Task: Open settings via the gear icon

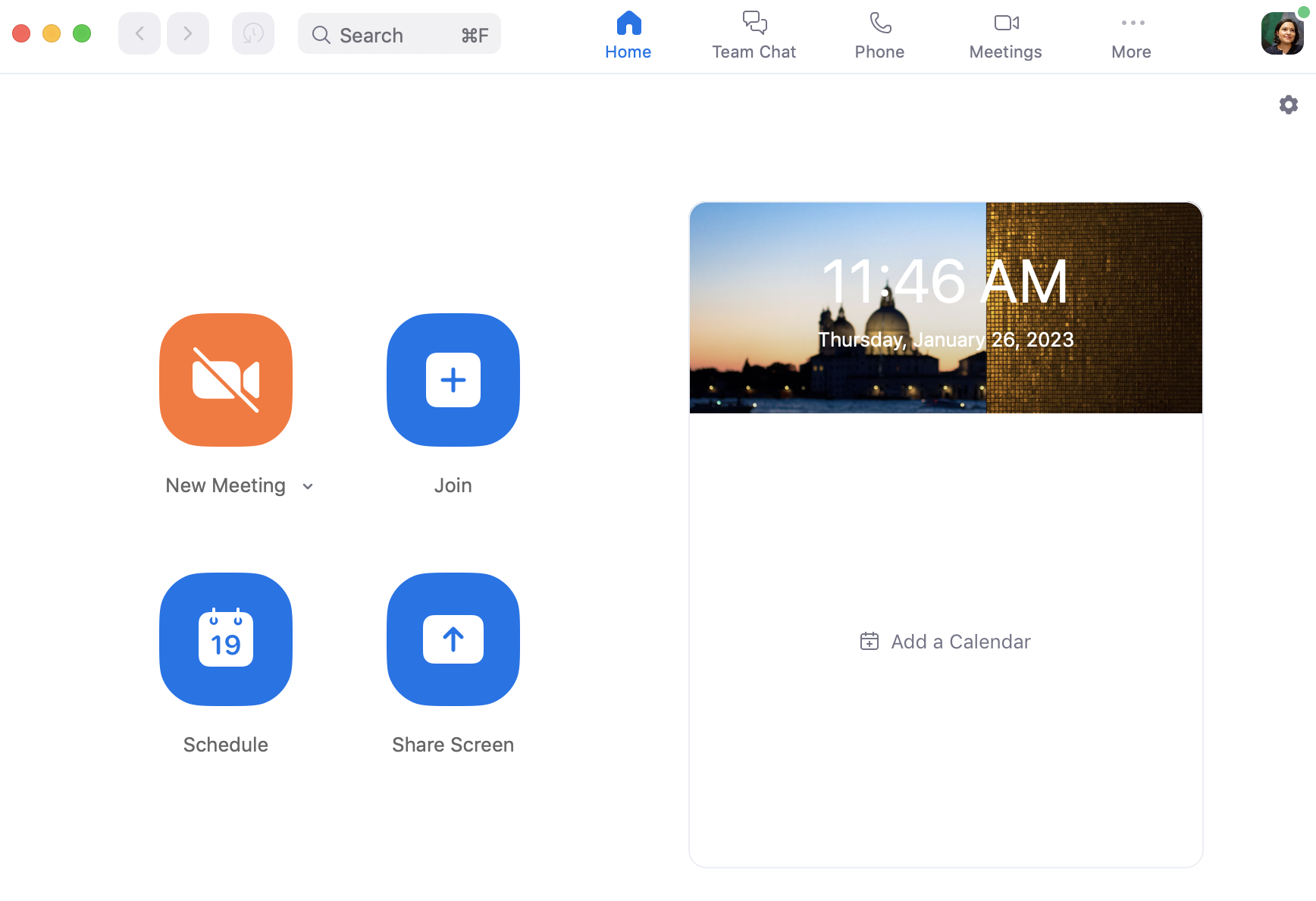Action: (1289, 105)
